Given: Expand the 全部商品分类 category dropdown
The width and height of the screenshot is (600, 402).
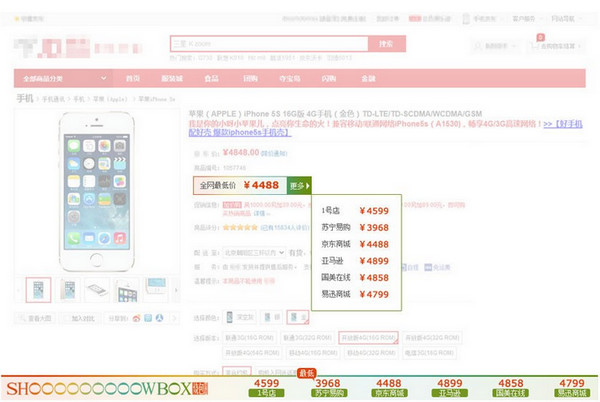Looking at the screenshot, I should click(x=64, y=78).
